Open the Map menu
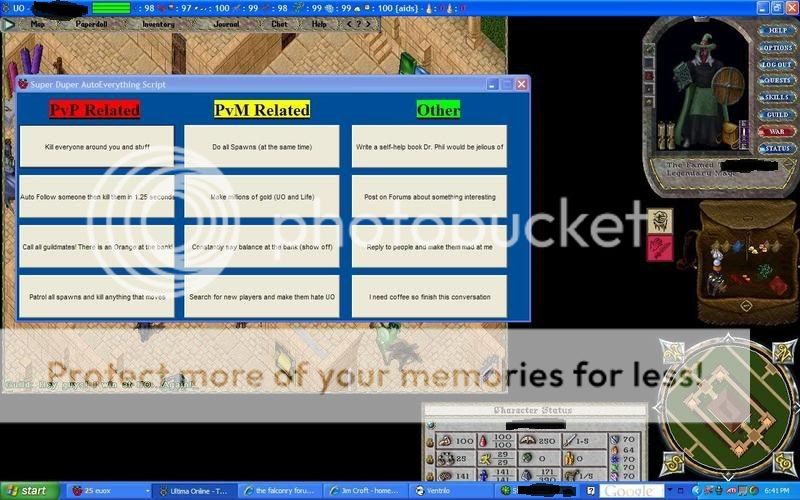This screenshot has width=800, height=500. (37, 24)
